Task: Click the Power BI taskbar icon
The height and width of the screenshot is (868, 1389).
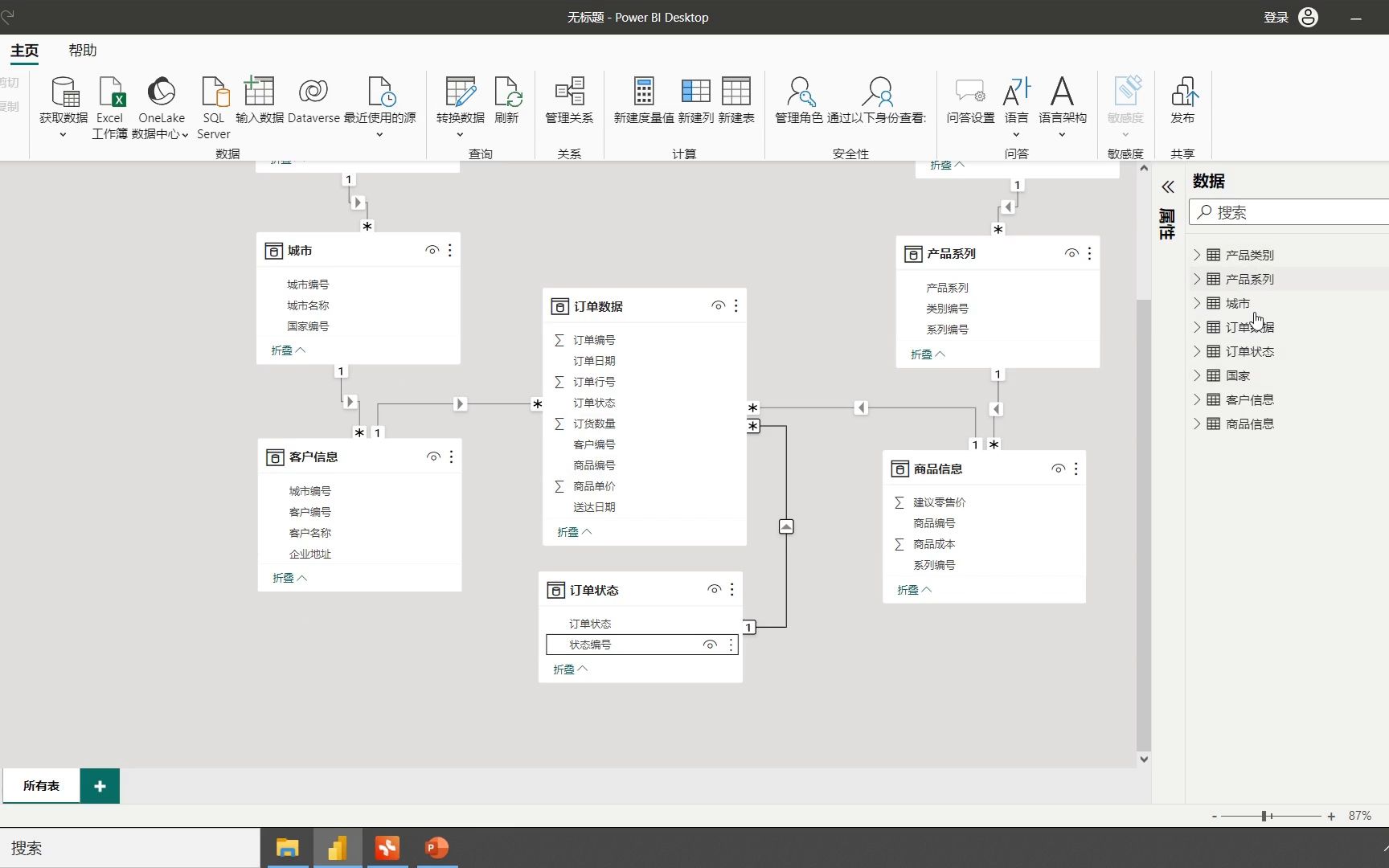Action: 337,848
